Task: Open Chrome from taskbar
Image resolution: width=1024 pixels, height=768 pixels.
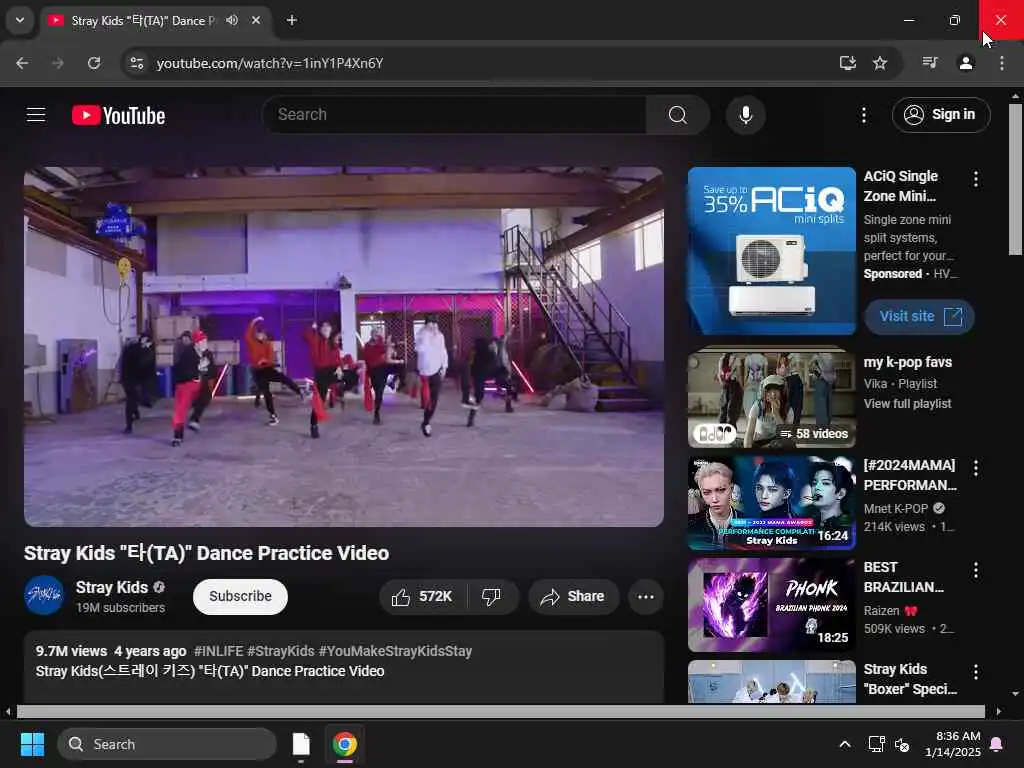Action: pyautogui.click(x=344, y=744)
